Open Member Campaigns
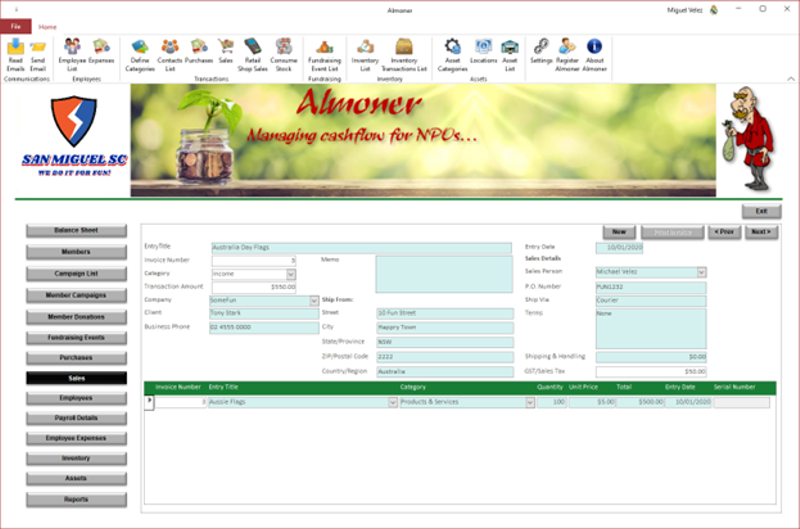 (x=76, y=295)
